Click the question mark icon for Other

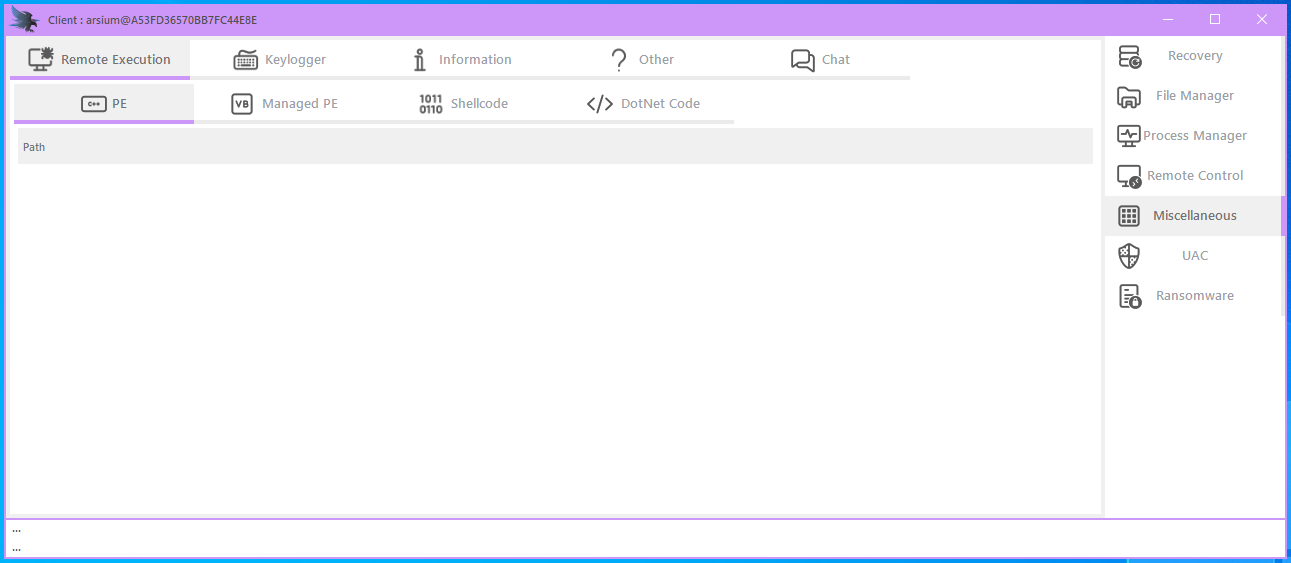click(x=619, y=60)
